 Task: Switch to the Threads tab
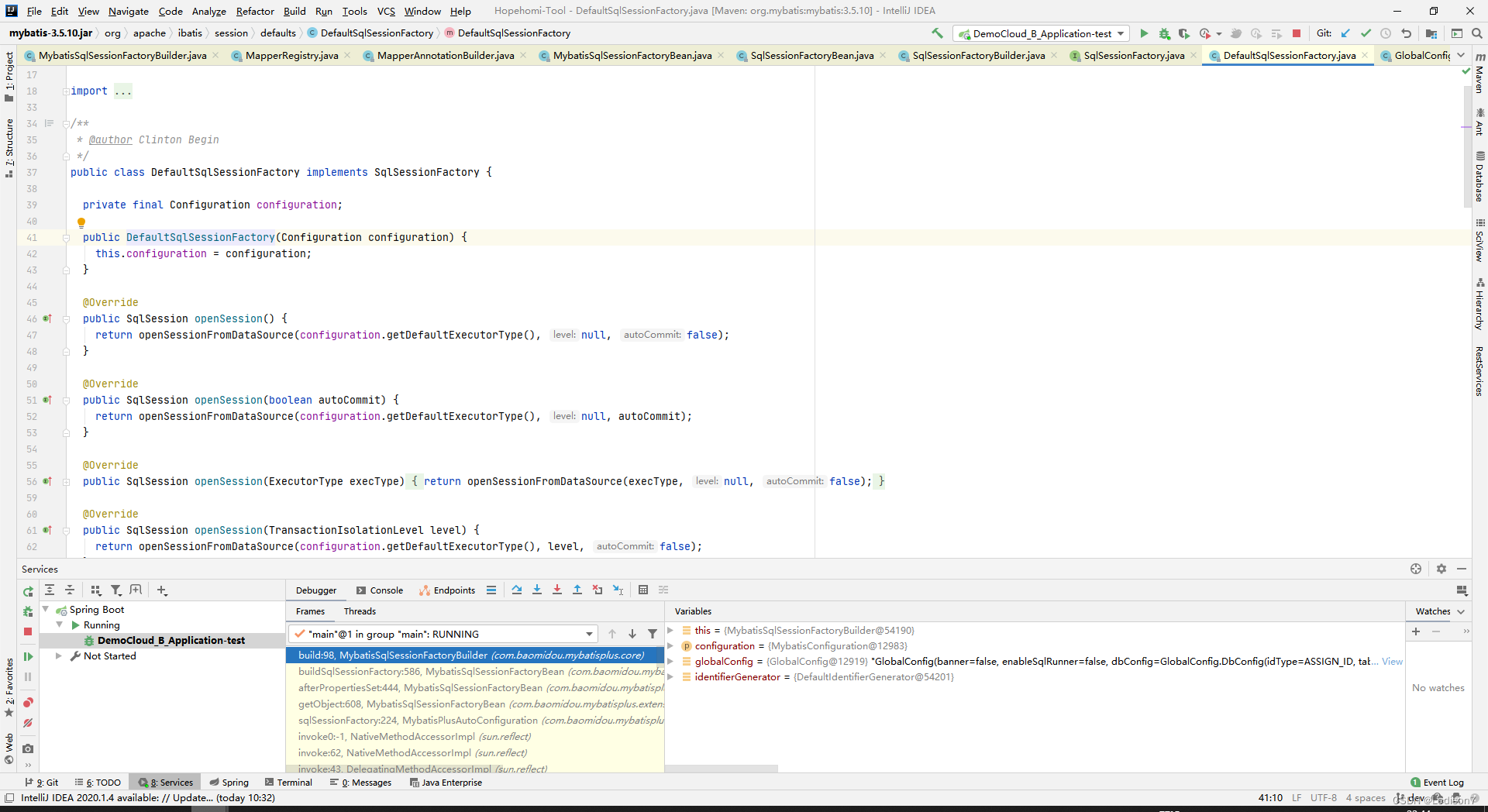click(360, 611)
